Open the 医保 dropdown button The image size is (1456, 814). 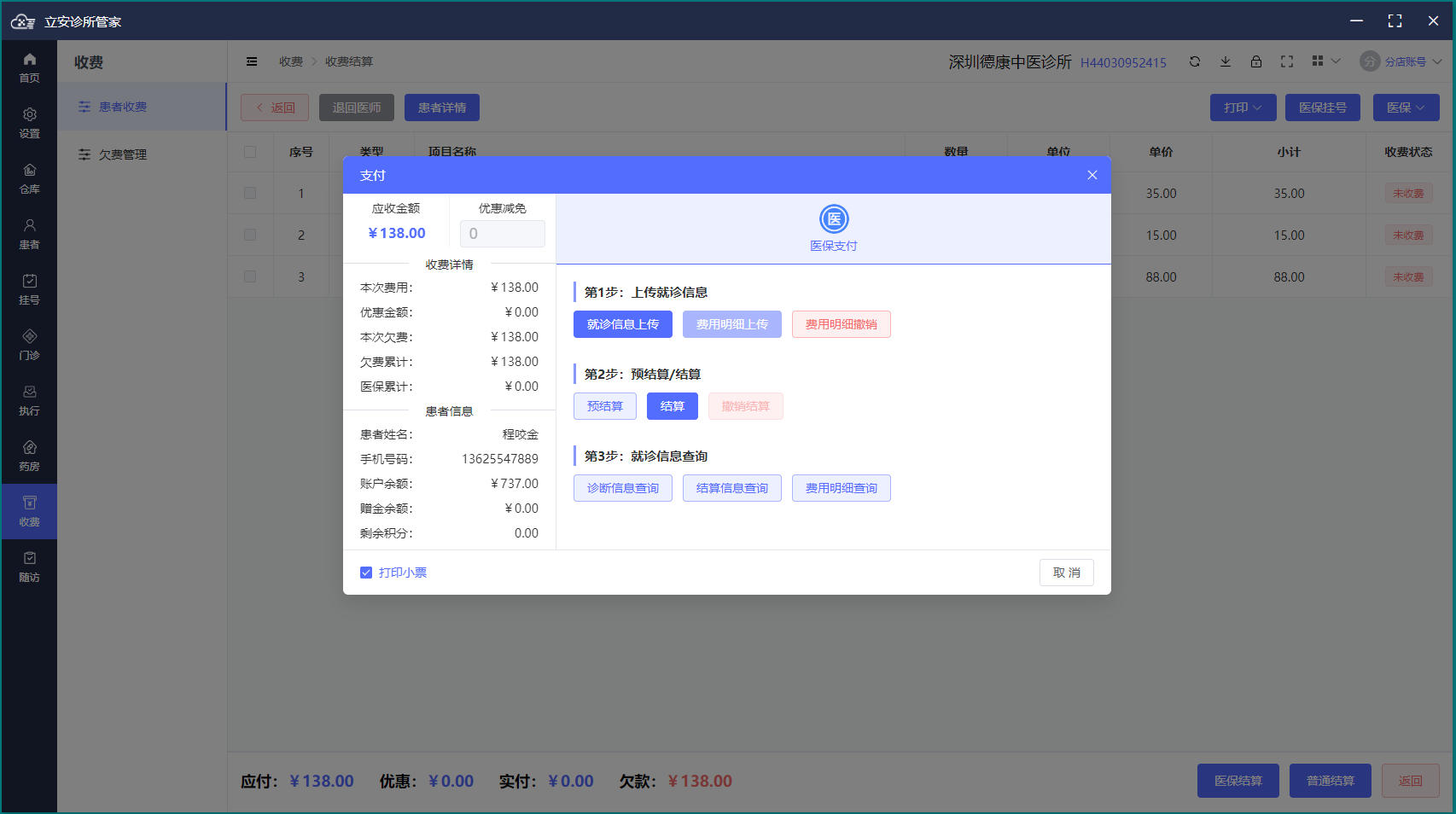(x=1406, y=108)
